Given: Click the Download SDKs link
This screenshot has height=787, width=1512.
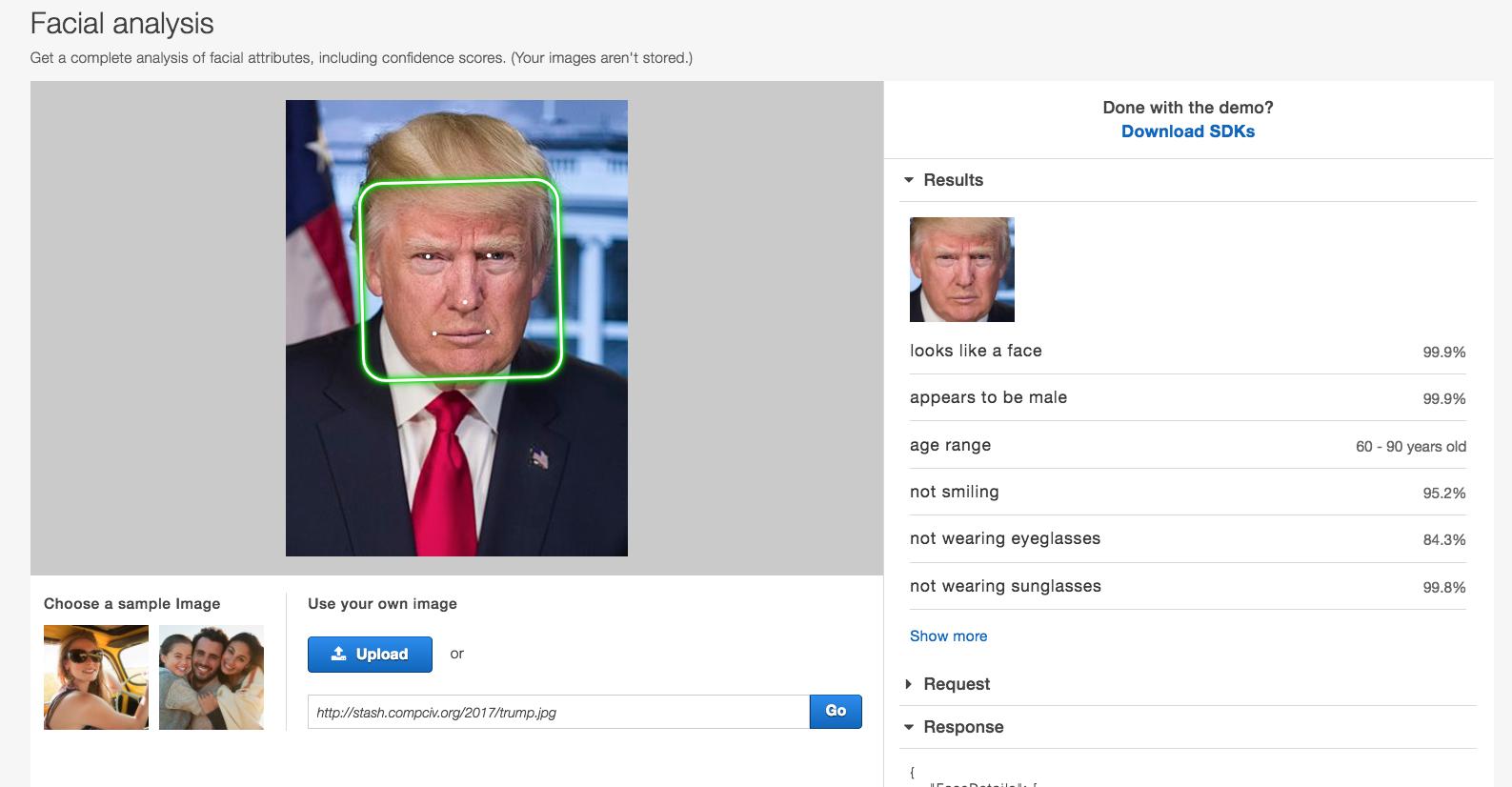Looking at the screenshot, I should [x=1187, y=131].
